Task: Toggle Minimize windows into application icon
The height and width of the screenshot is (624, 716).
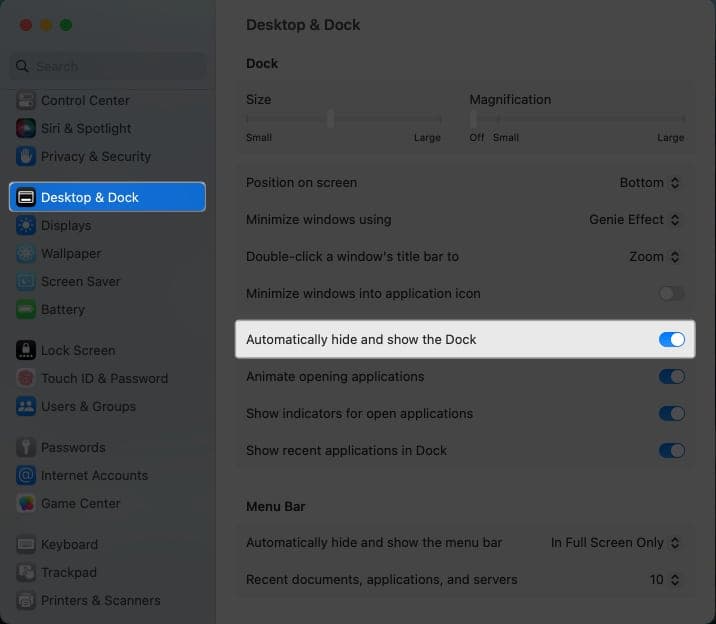Action: (671, 294)
